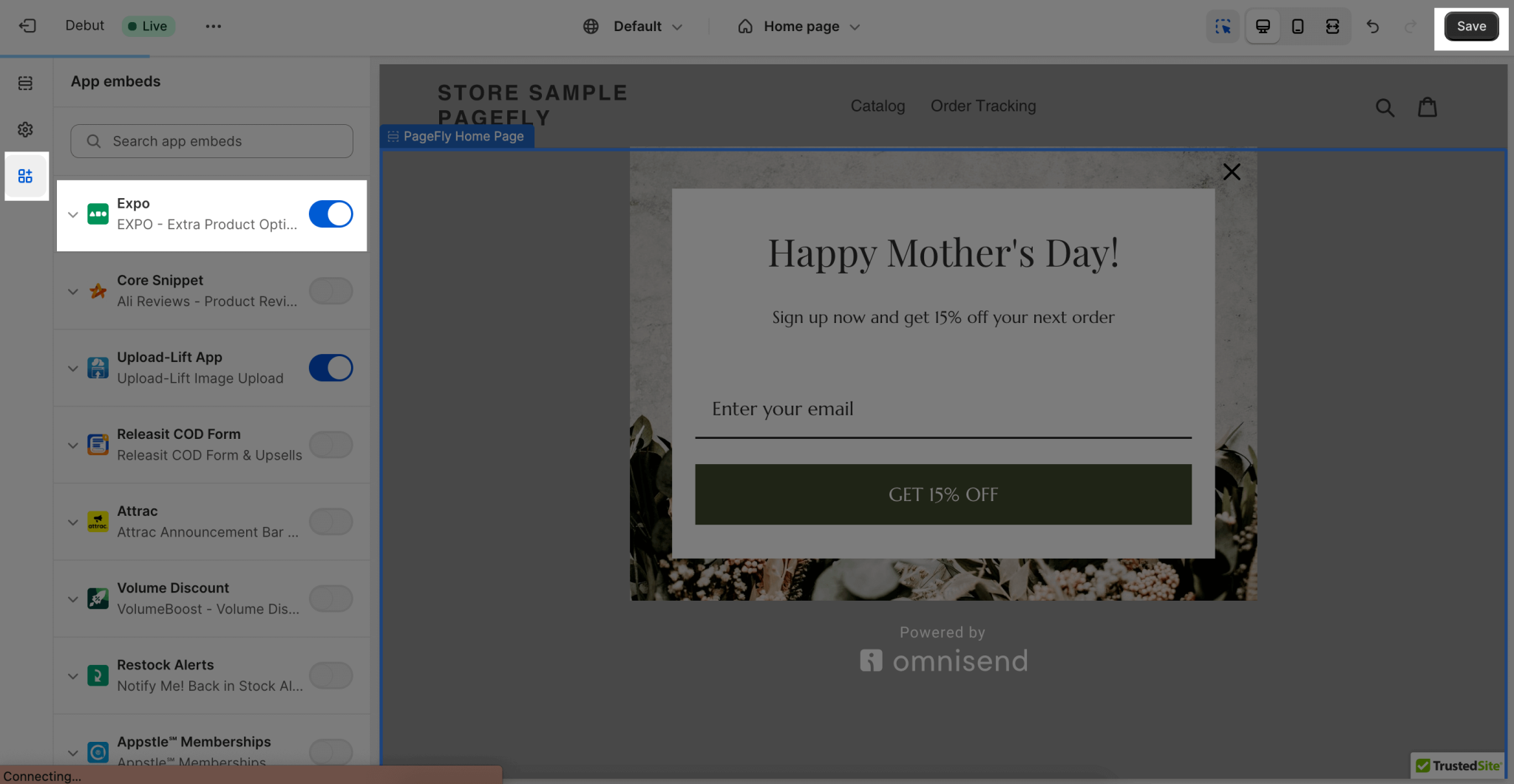1514x784 pixels.
Task: Disable the Upload-Lift App toggle
Action: click(330, 368)
